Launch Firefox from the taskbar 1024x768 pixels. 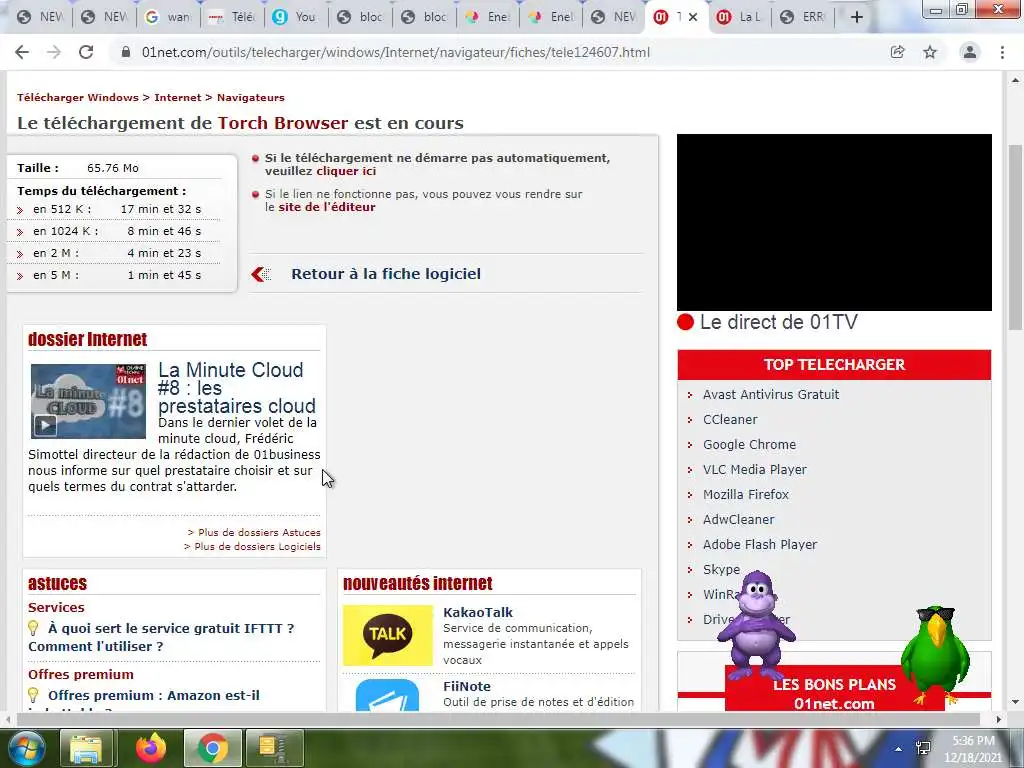151,748
